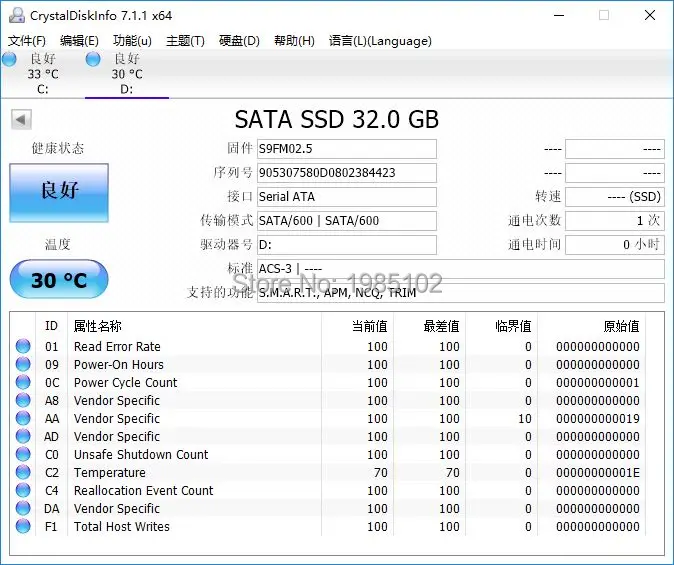Click the power-on hours field 0 小时

(615, 245)
